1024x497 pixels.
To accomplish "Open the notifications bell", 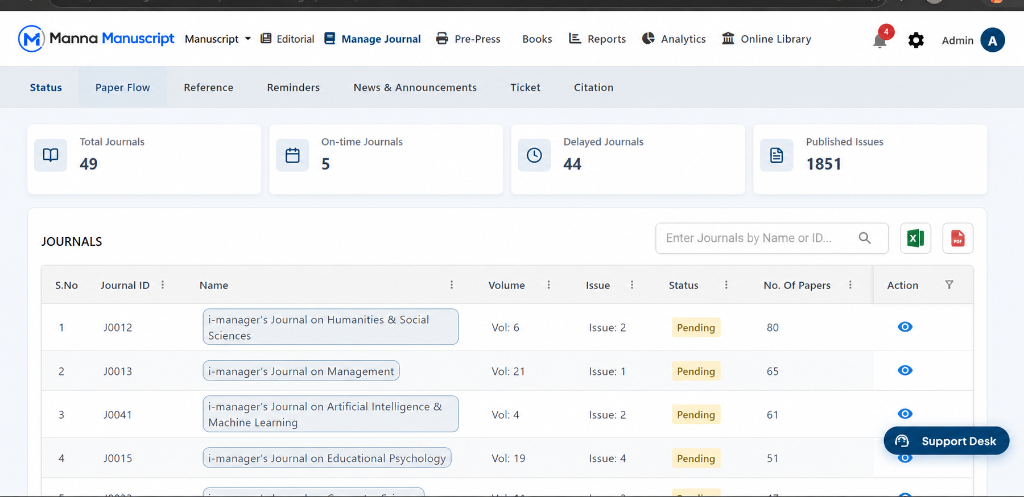I will (880, 40).
